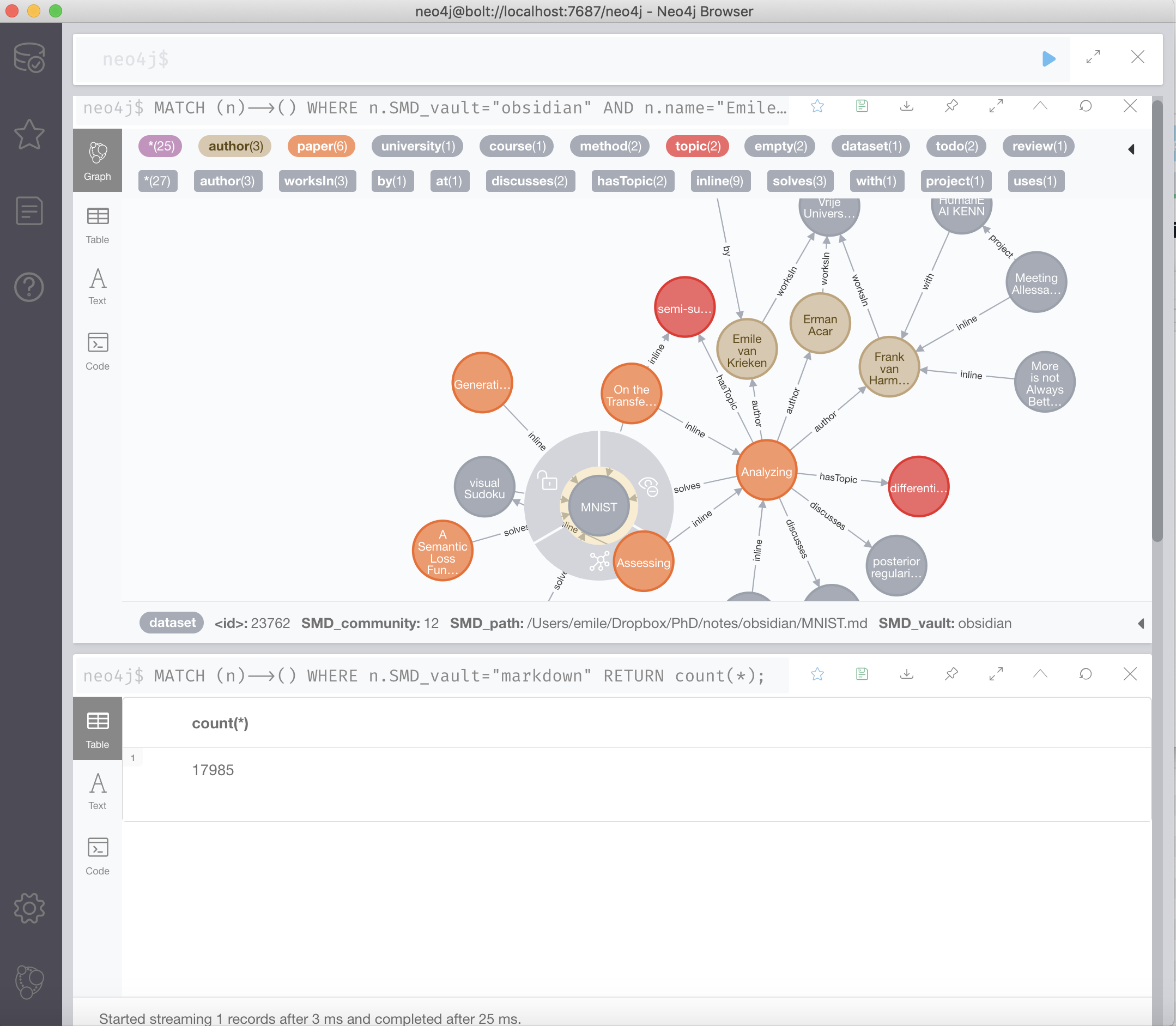Expand the MNIST properties bar arrow
1176x1026 pixels.
tap(1141, 624)
